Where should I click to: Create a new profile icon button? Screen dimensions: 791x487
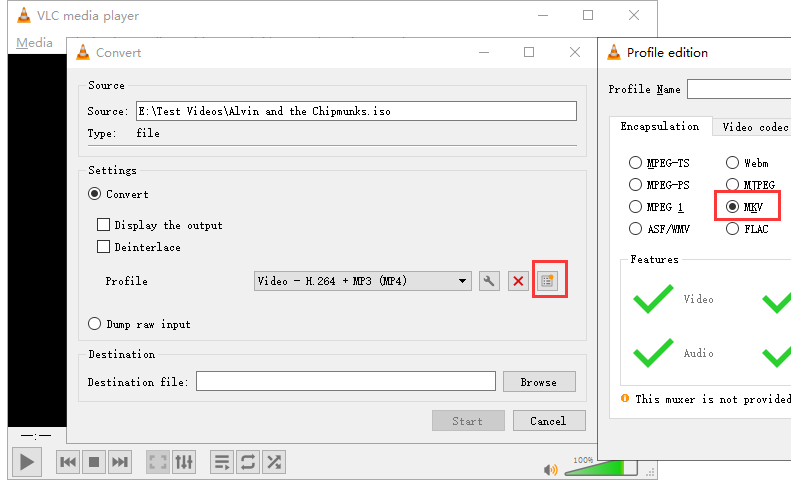click(x=548, y=281)
